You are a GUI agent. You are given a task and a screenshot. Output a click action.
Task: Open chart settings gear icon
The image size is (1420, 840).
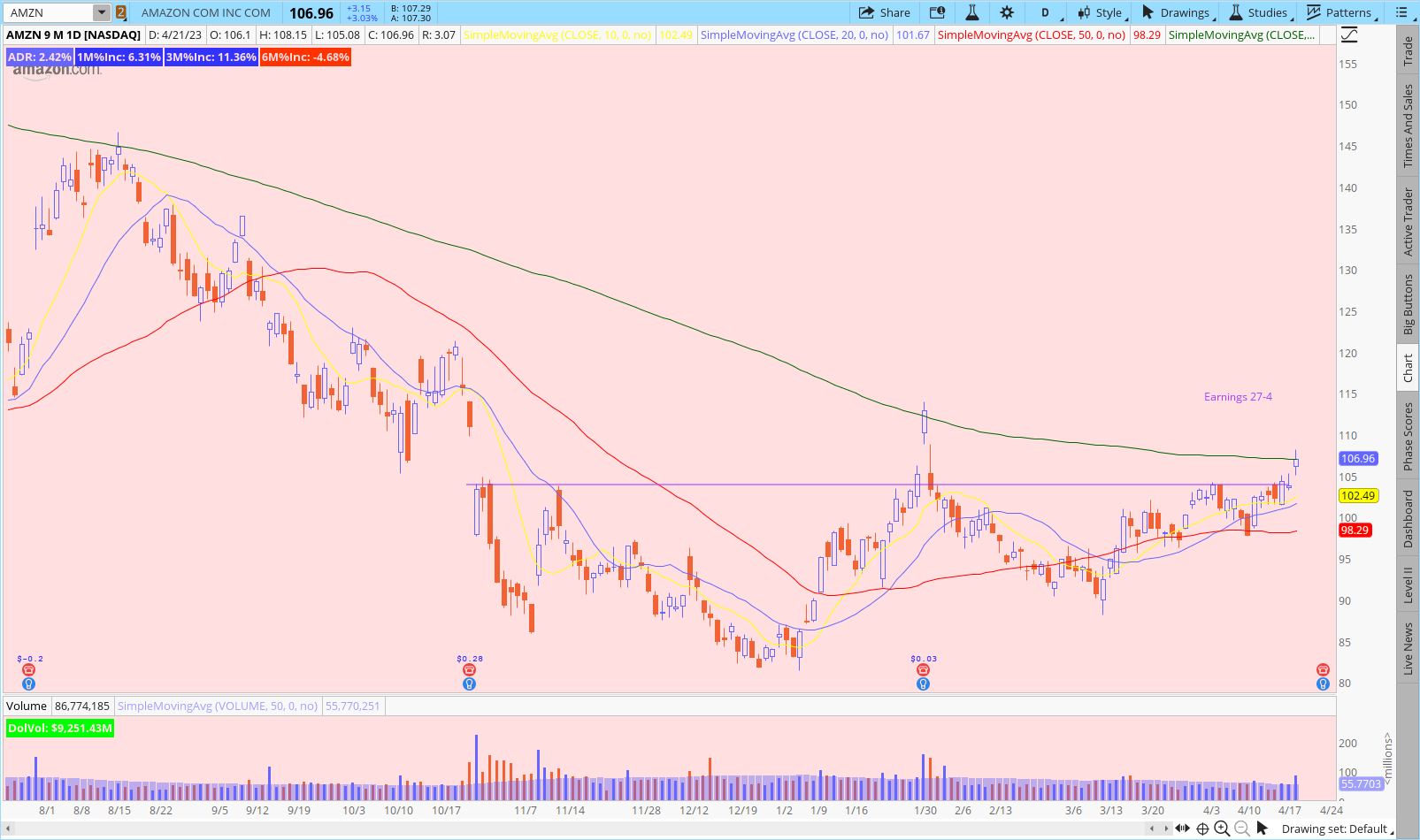[x=1007, y=12]
